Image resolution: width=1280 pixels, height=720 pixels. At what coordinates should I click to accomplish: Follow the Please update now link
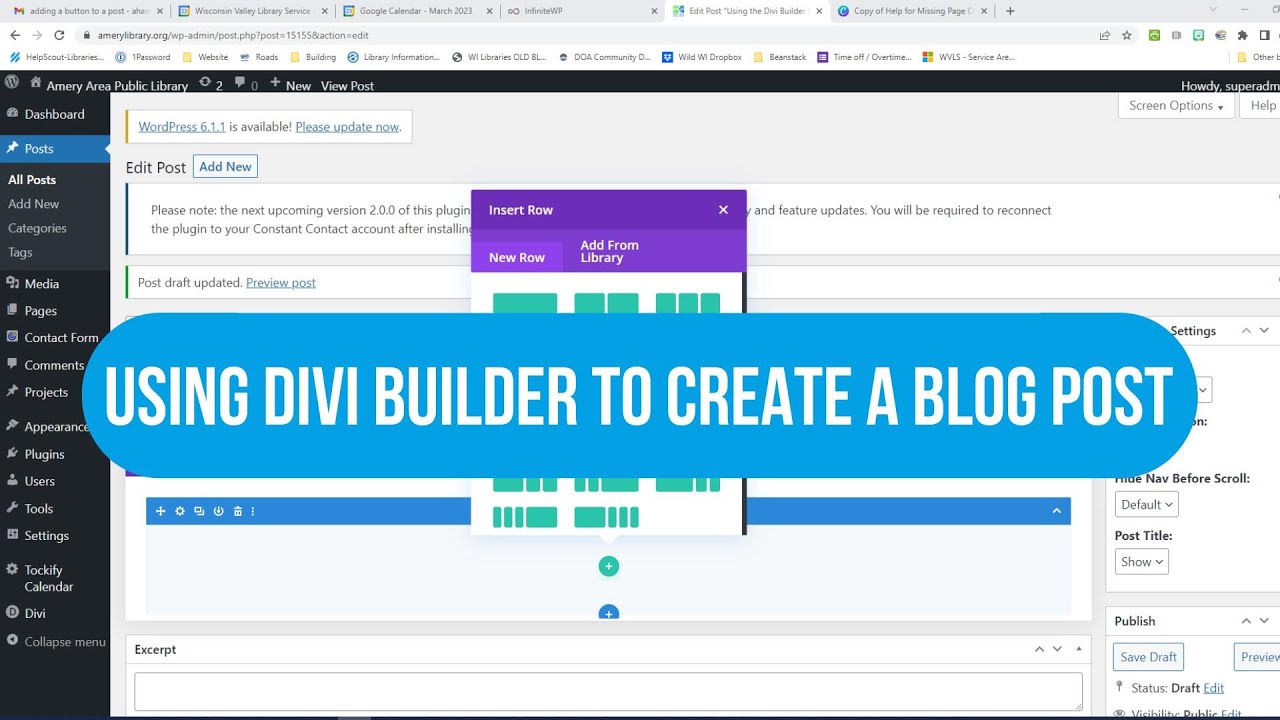point(347,127)
